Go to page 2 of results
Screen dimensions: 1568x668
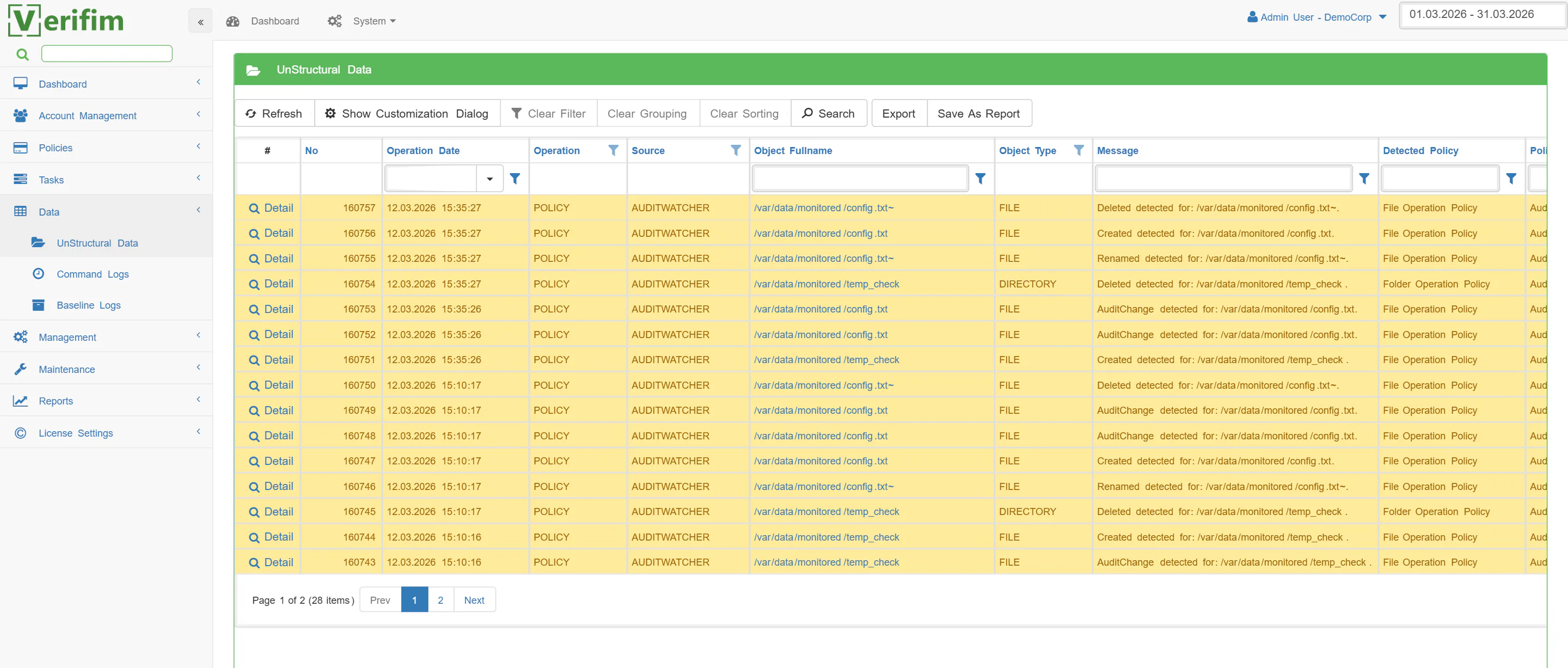(440, 600)
